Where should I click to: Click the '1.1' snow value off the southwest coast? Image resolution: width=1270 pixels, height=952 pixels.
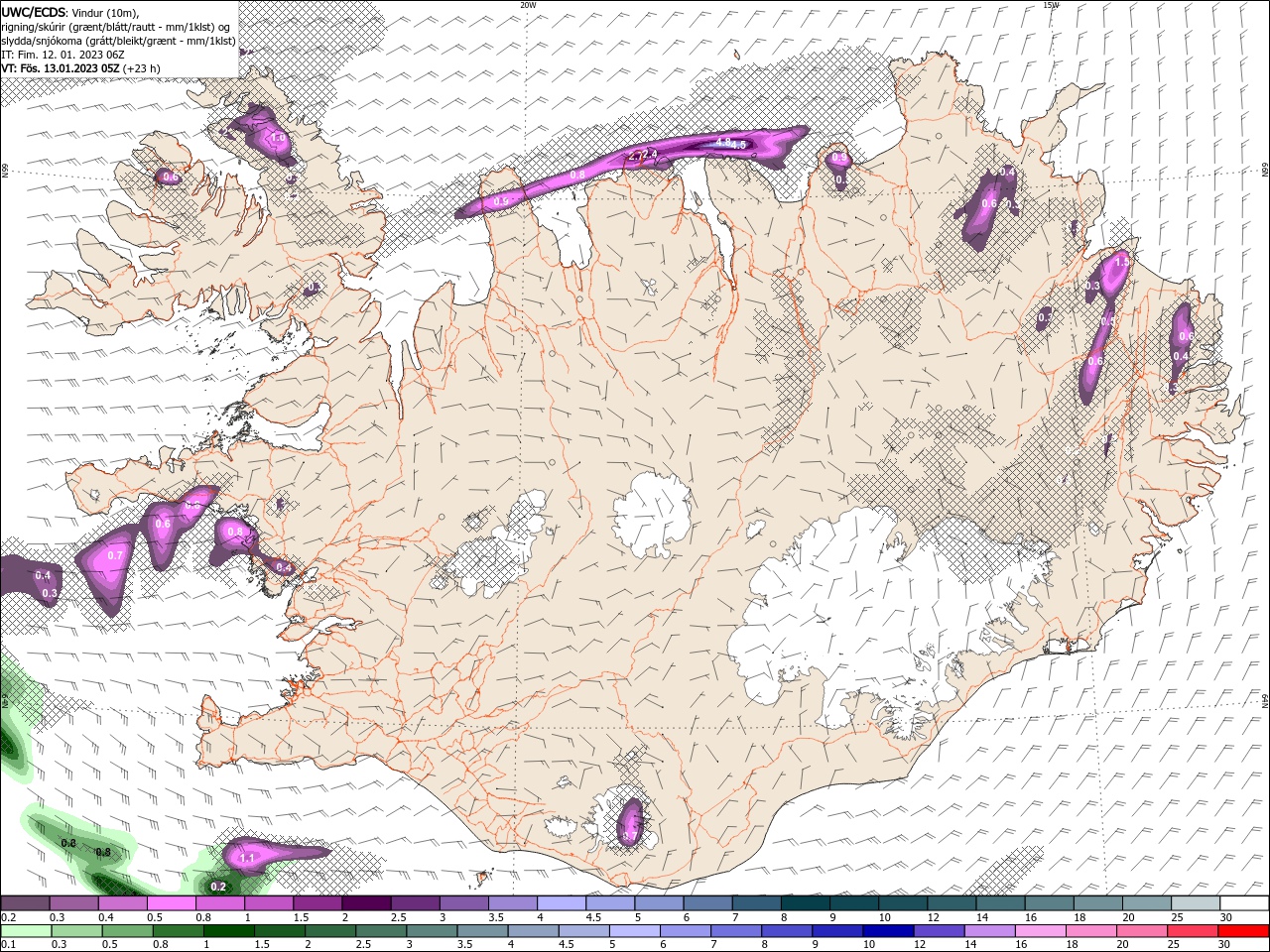coord(247,858)
